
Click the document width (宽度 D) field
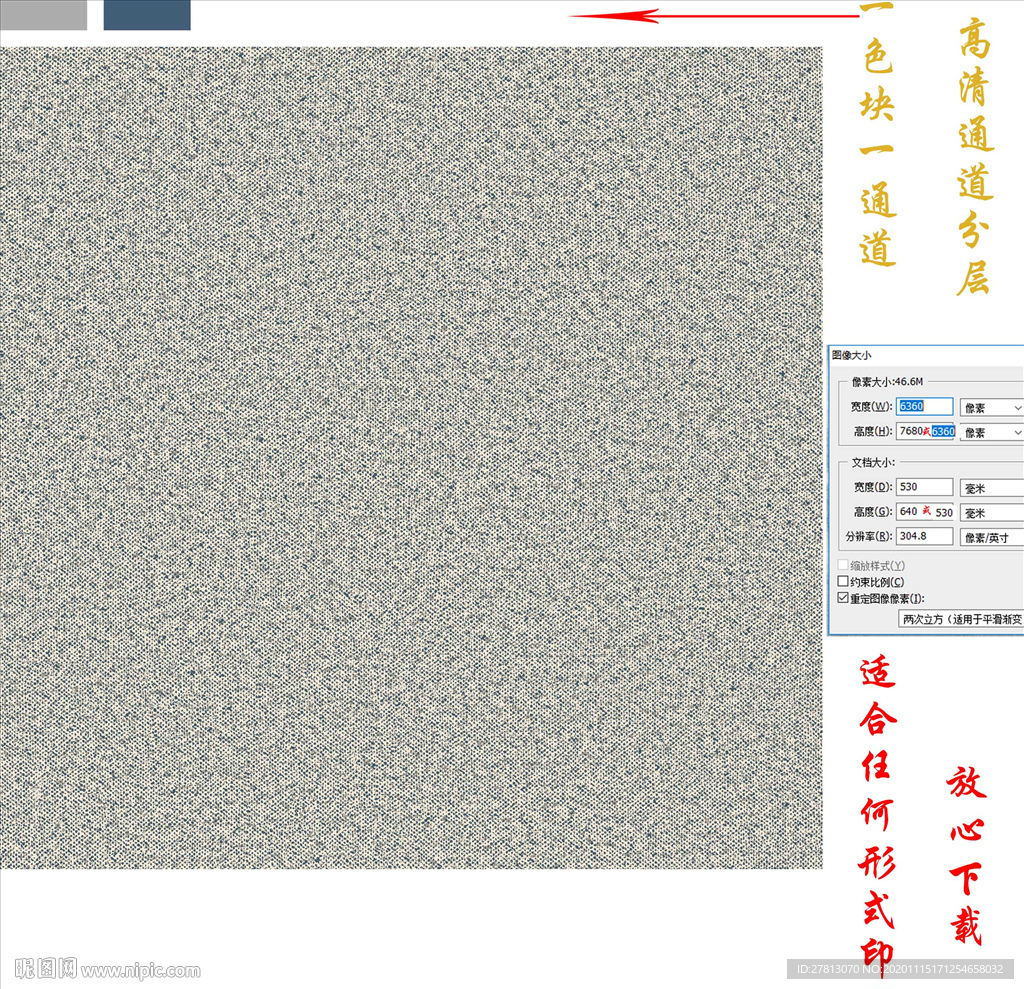tap(924, 487)
